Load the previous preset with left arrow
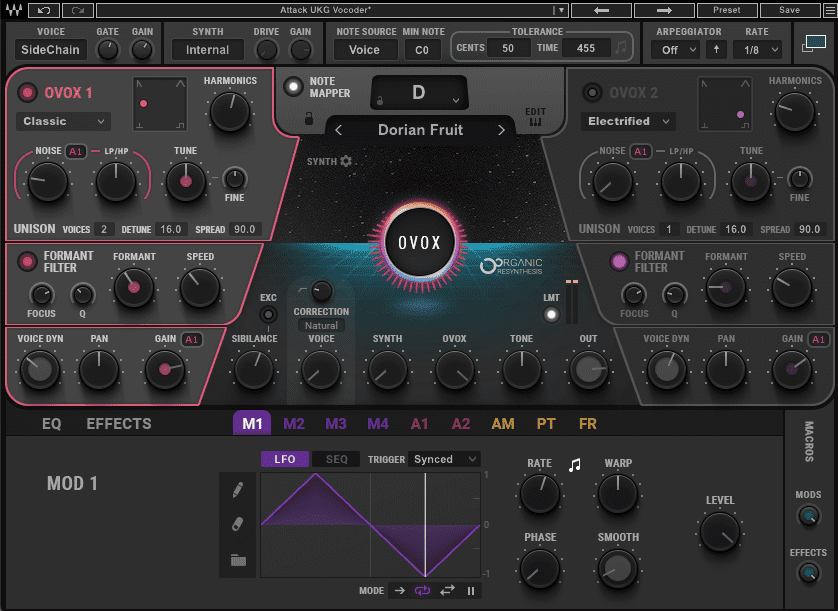Image resolution: width=838 pixels, height=611 pixels. [601, 10]
